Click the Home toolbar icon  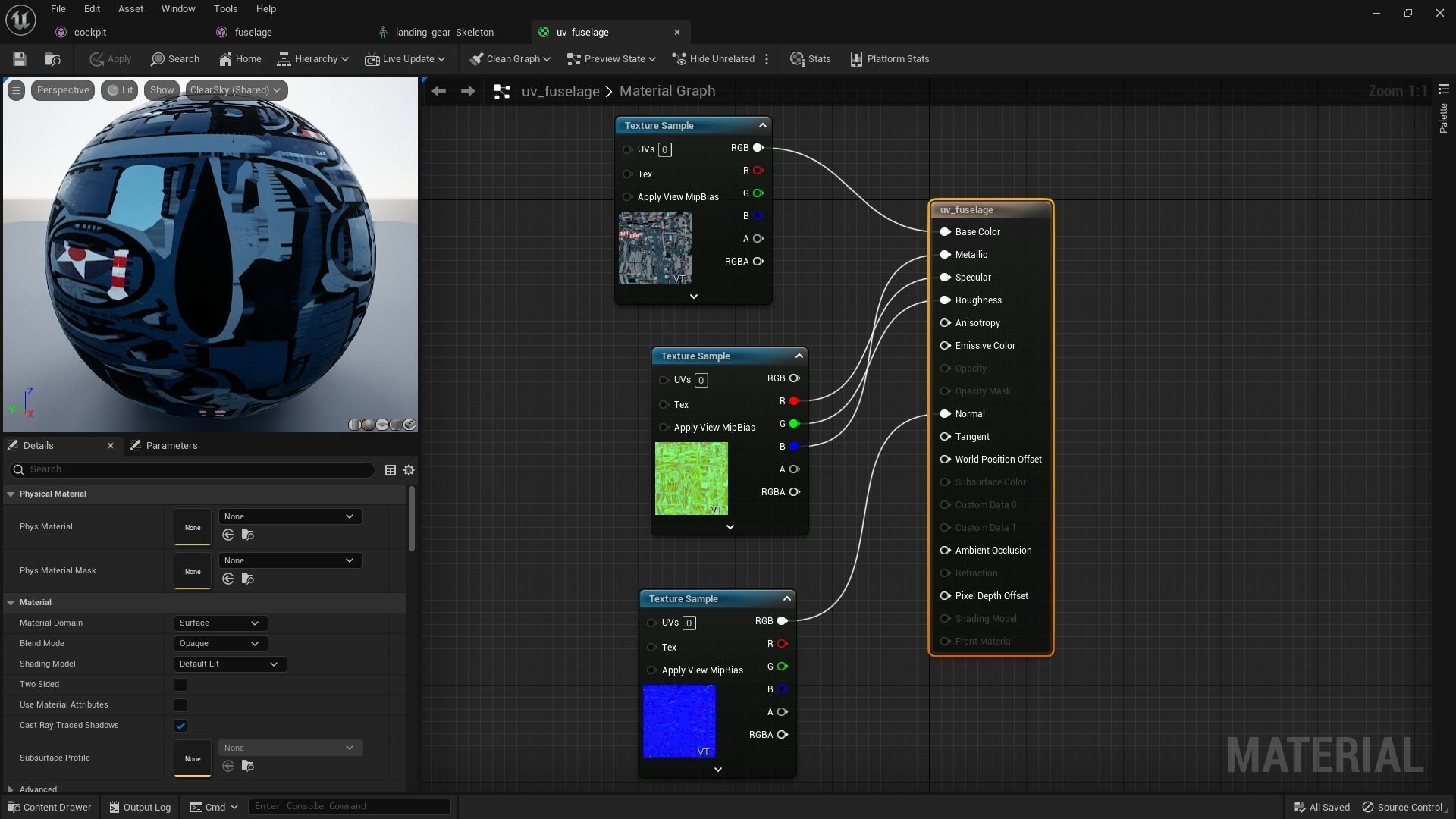pyautogui.click(x=240, y=59)
